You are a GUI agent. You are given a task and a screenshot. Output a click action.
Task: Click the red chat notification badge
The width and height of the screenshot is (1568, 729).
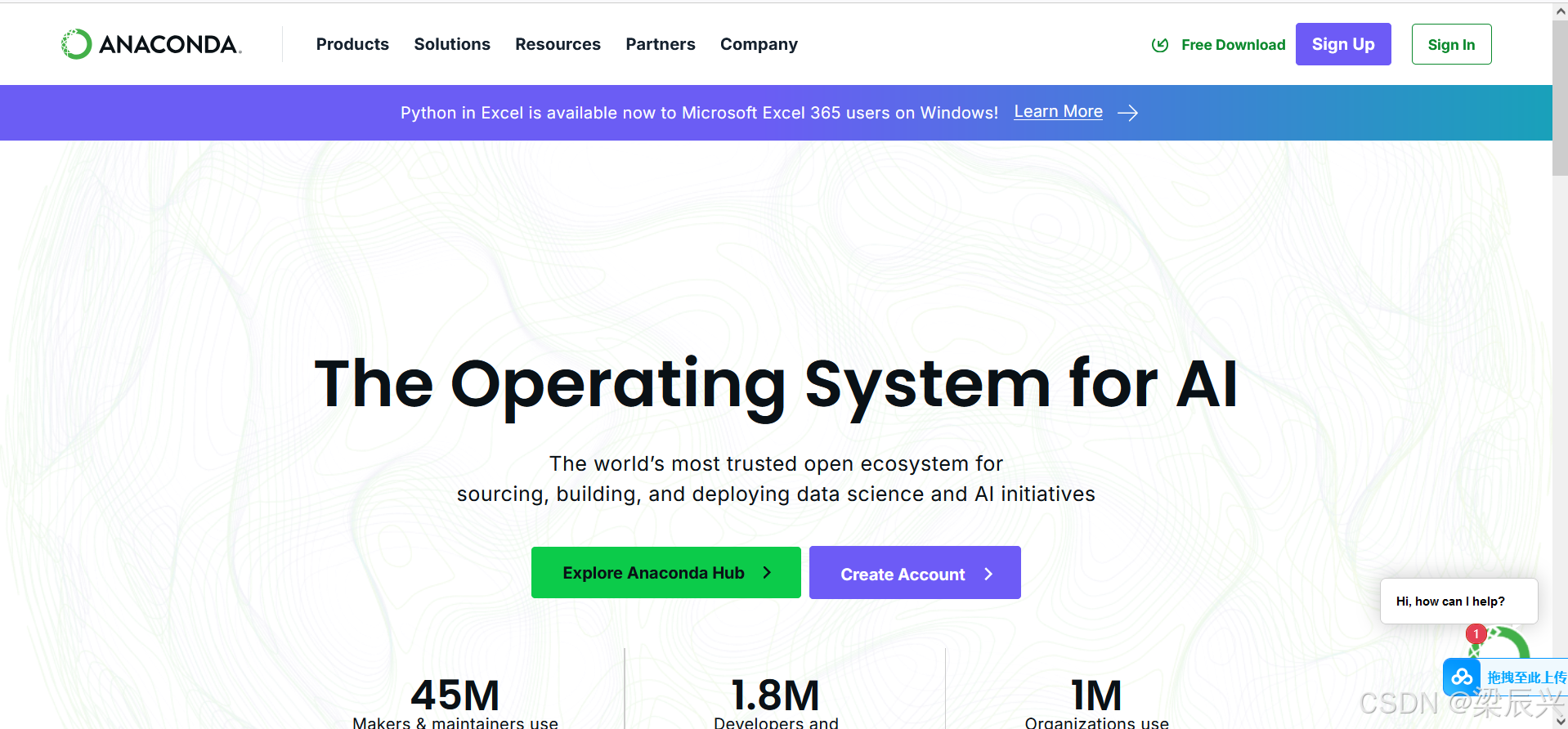tap(1476, 633)
